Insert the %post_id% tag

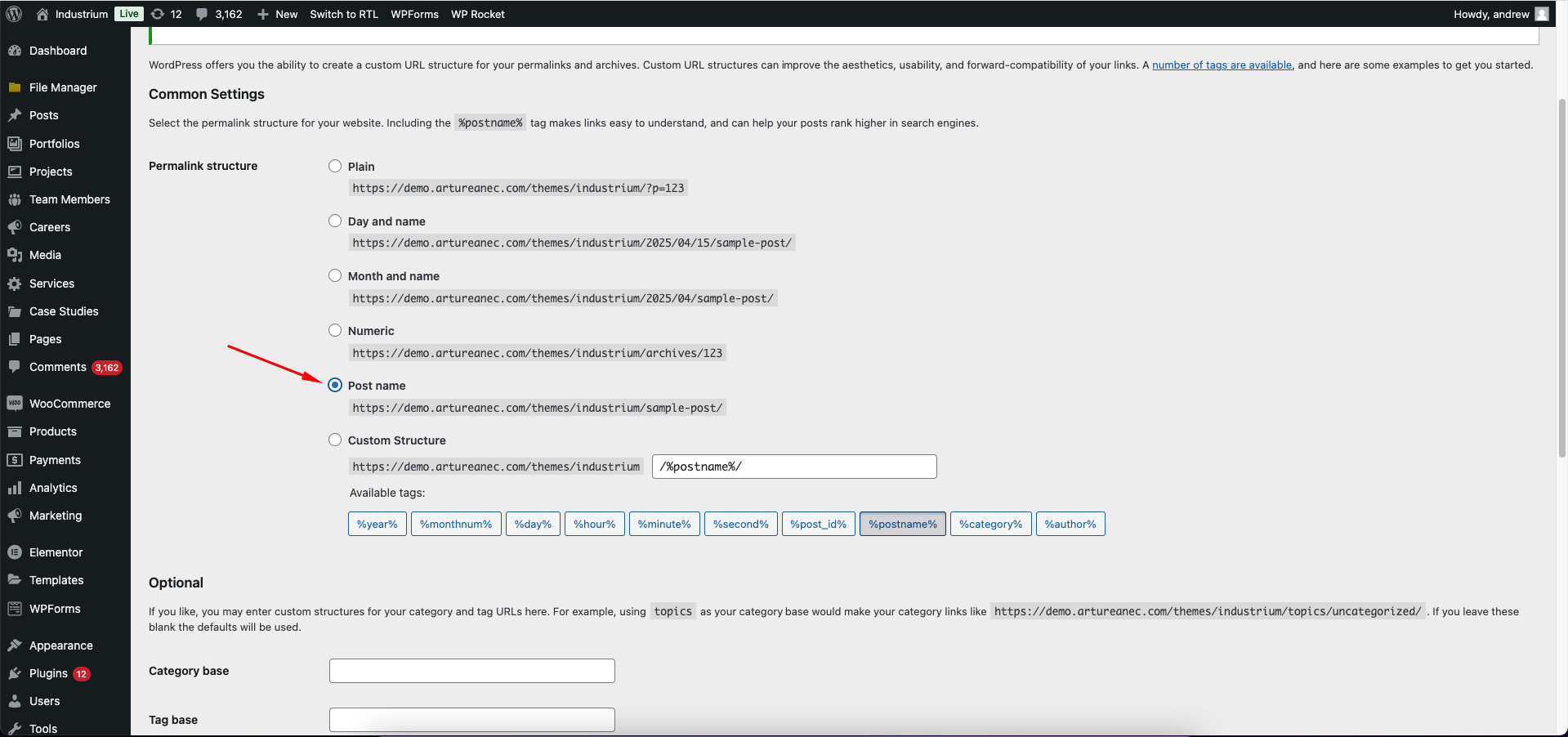(x=819, y=524)
